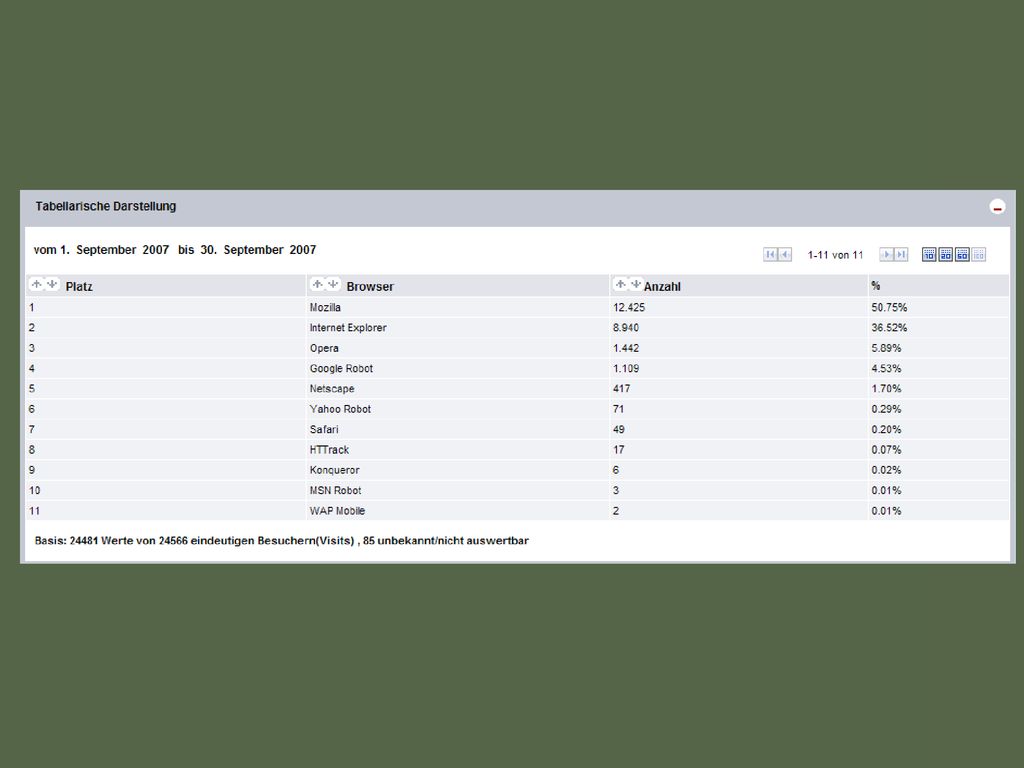
Task: Sort Anzahl column ascending
Action: click(620, 284)
